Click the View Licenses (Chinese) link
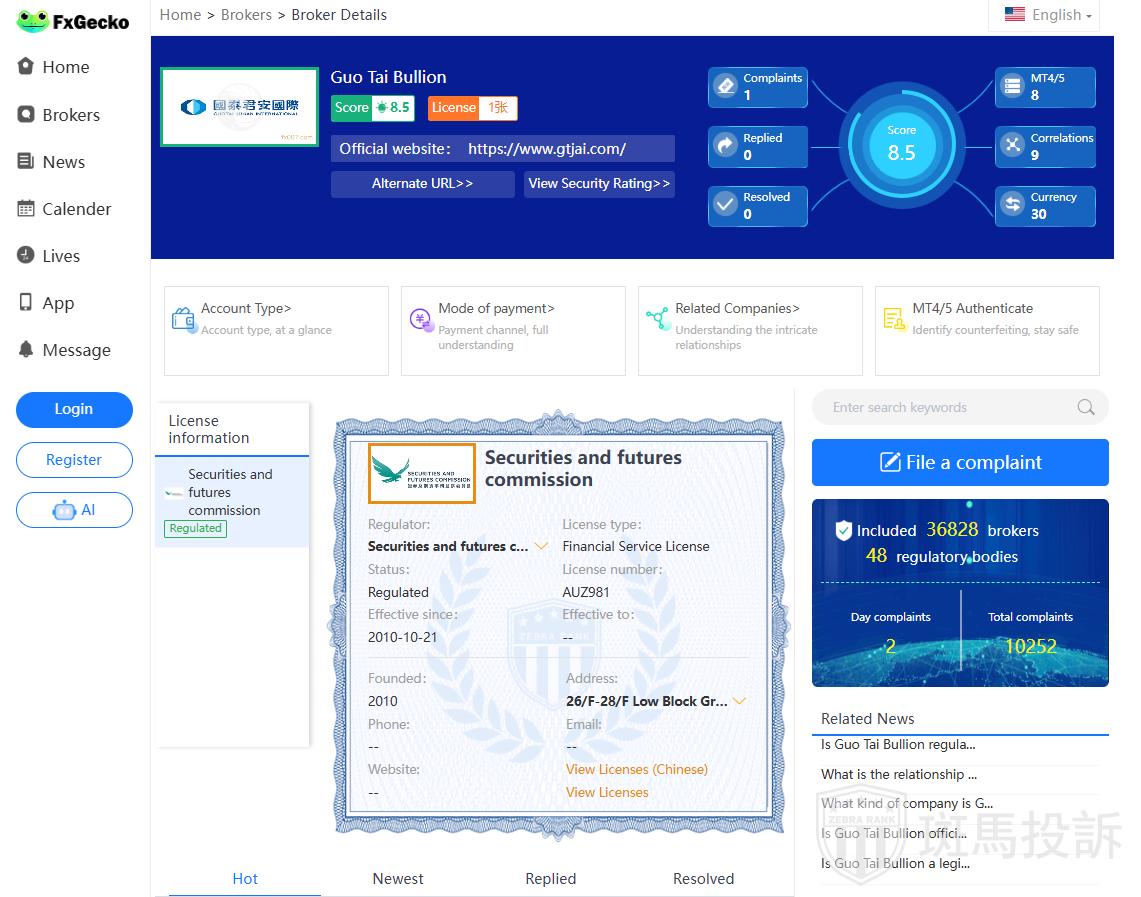The height and width of the screenshot is (897, 1141). [x=636, y=769]
